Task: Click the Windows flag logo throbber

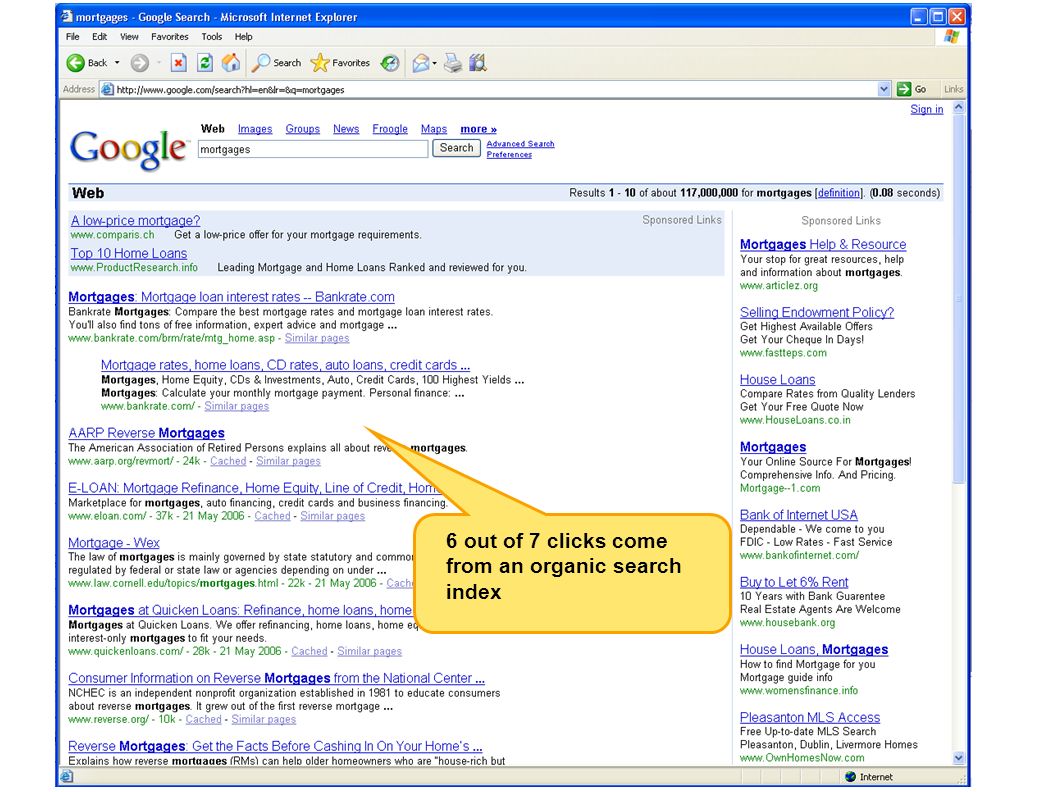Action: 952,36
